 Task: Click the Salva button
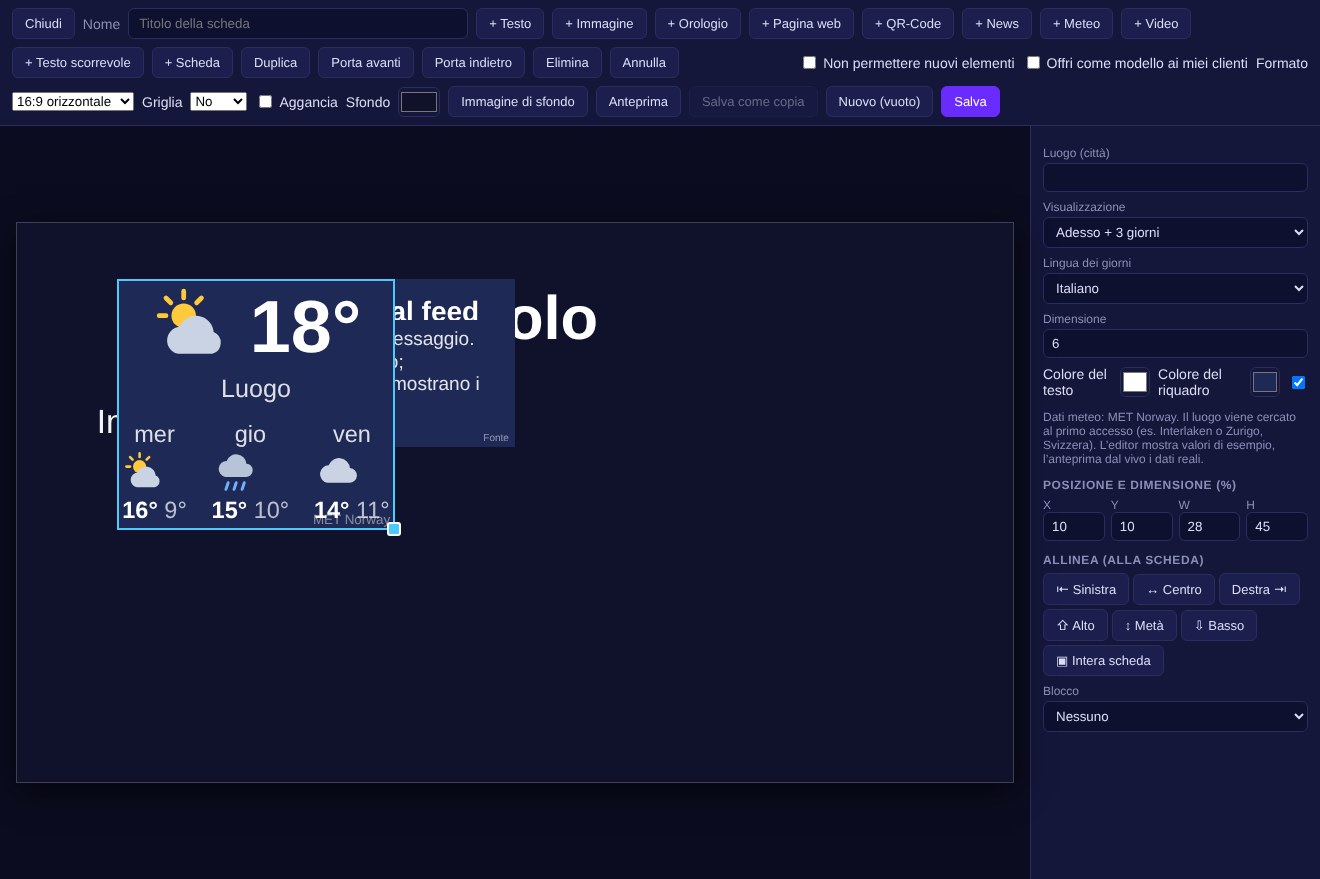click(970, 101)
